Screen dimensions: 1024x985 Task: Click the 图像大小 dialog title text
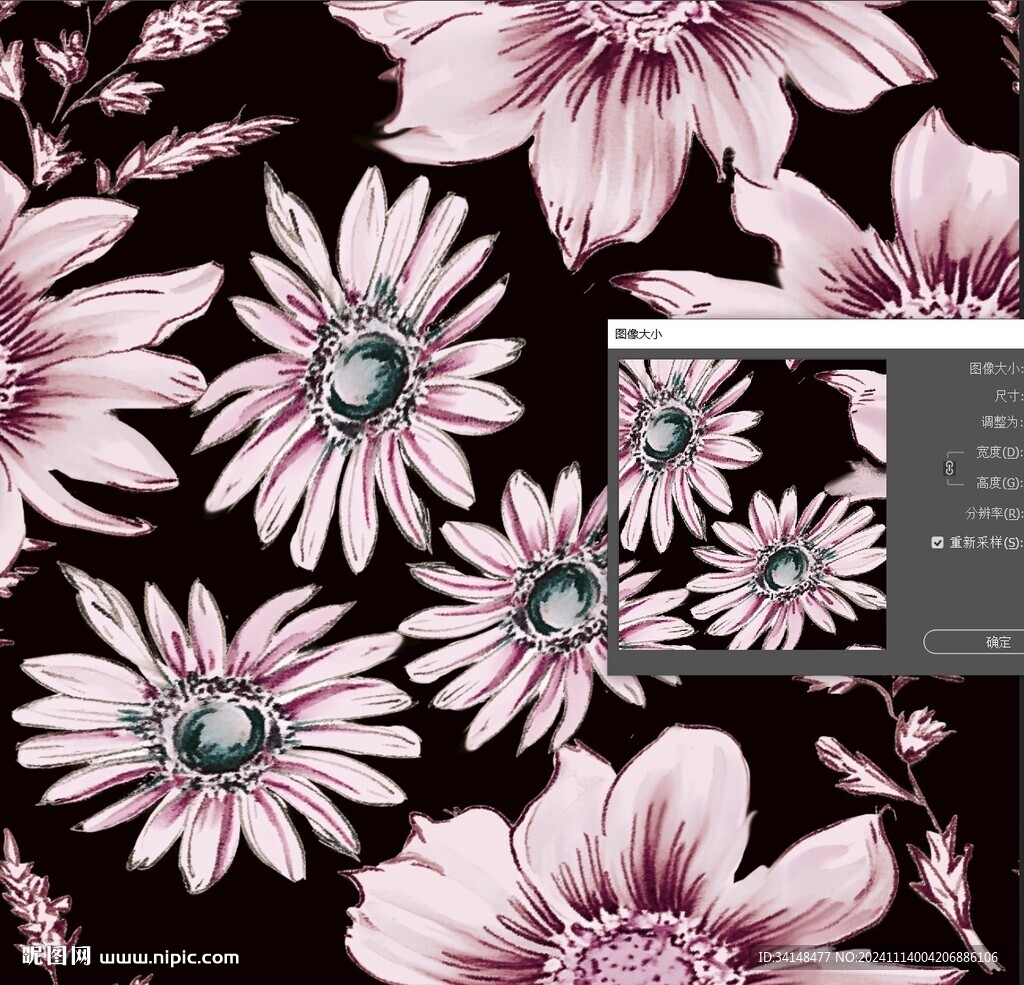(x=638, y=334)
